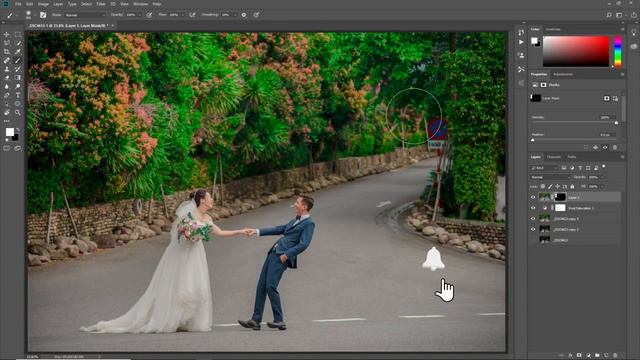640x360 pixels.
Task: Show the bottom layer via visibility box
Action: [x=533, y=240]
